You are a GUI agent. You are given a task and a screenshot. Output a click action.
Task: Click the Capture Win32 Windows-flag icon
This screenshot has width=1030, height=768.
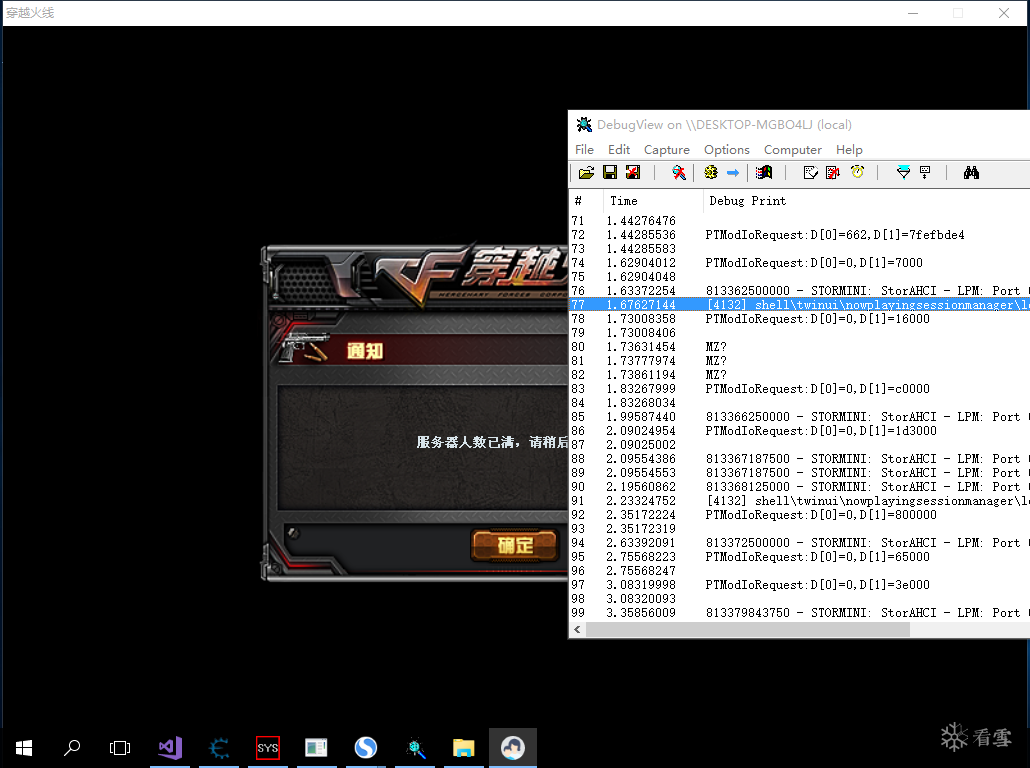tap(764, 173)
